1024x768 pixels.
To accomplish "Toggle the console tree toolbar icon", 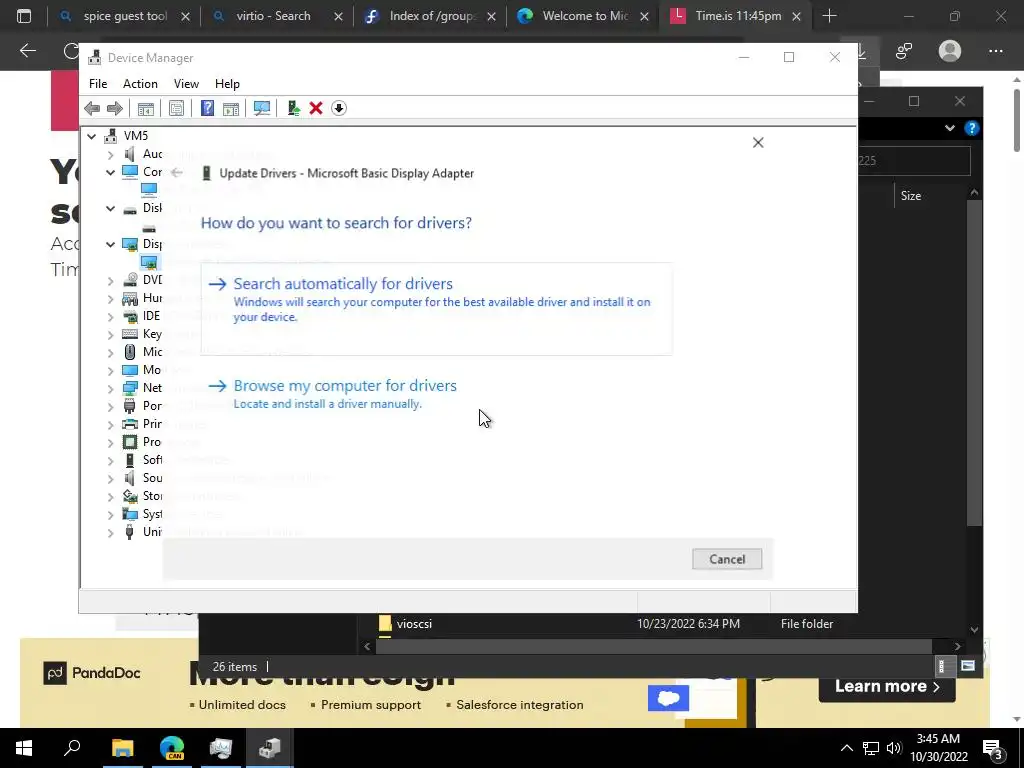I will [146, 108].
